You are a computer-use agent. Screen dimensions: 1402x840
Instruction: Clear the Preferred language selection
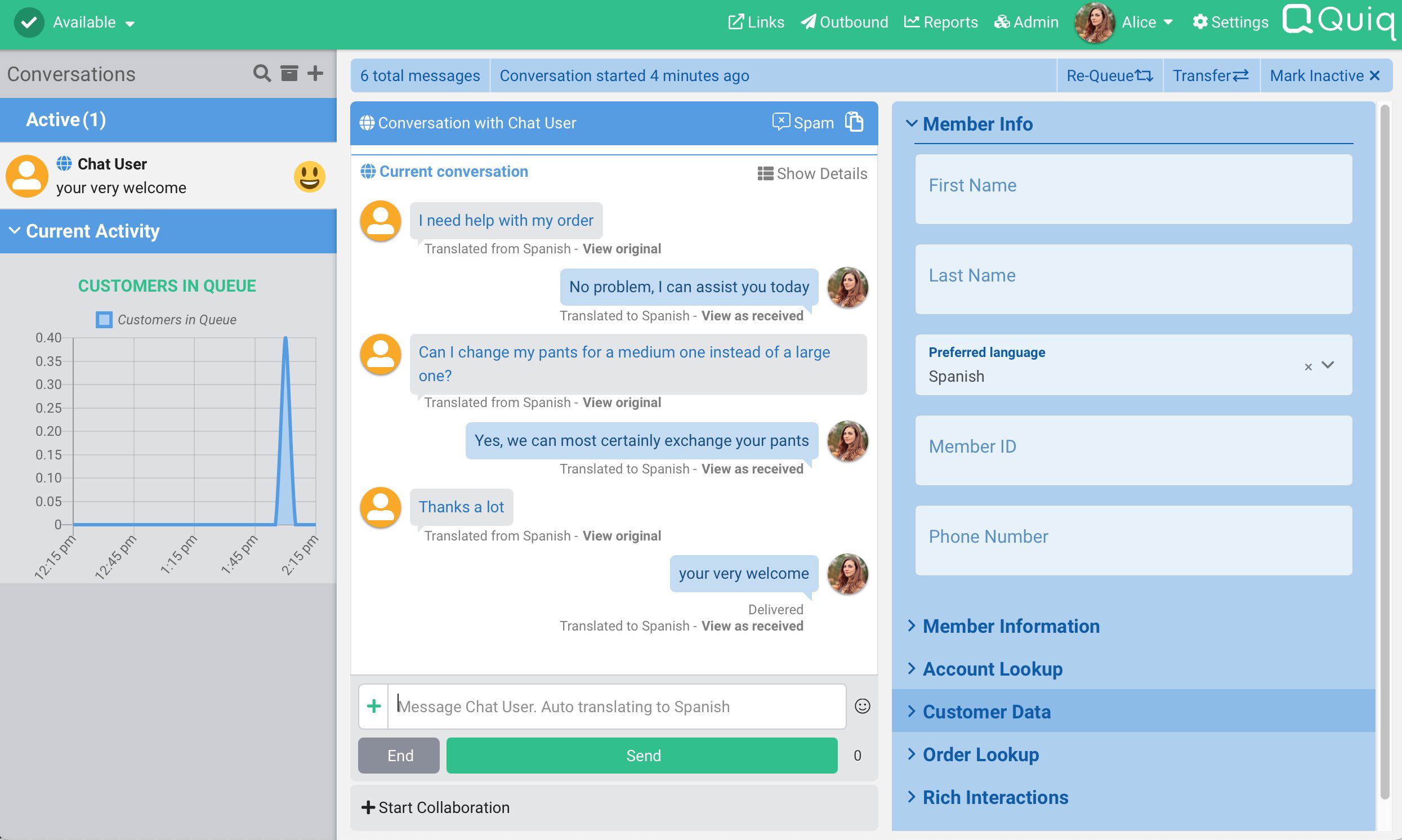(1308, 367)
